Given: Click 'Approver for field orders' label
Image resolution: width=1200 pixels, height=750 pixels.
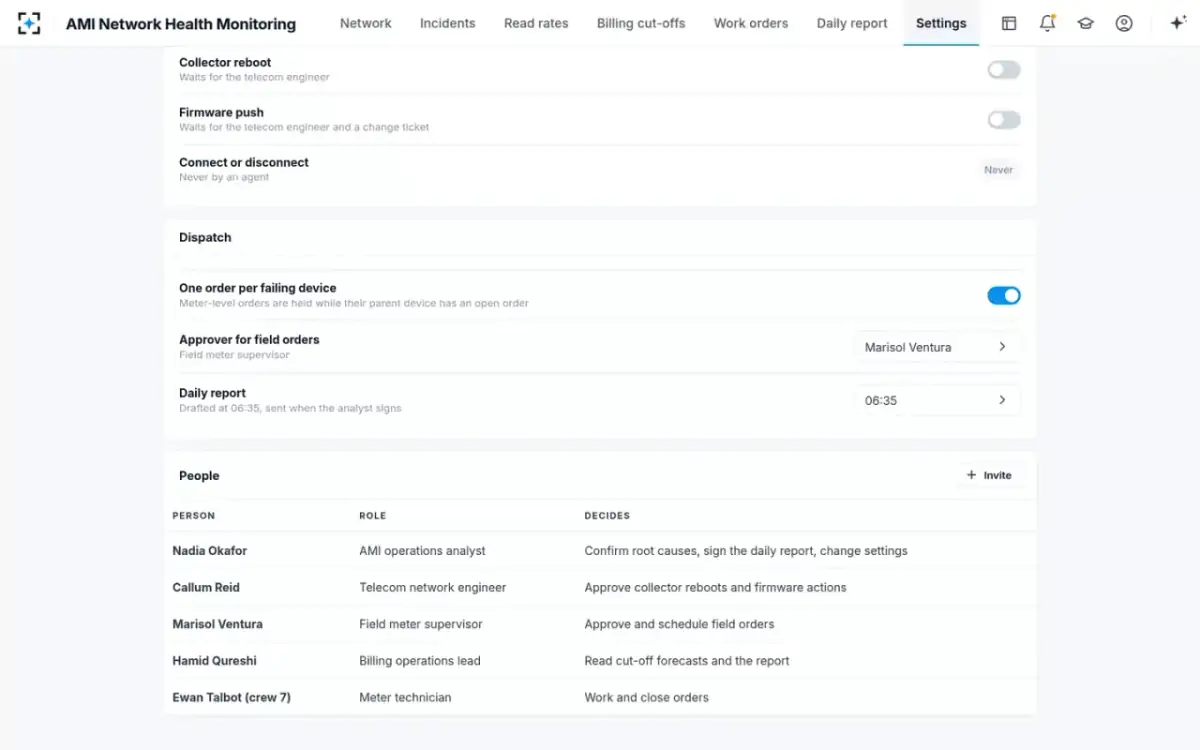Looking at the screenshot, I should [249, 339].
